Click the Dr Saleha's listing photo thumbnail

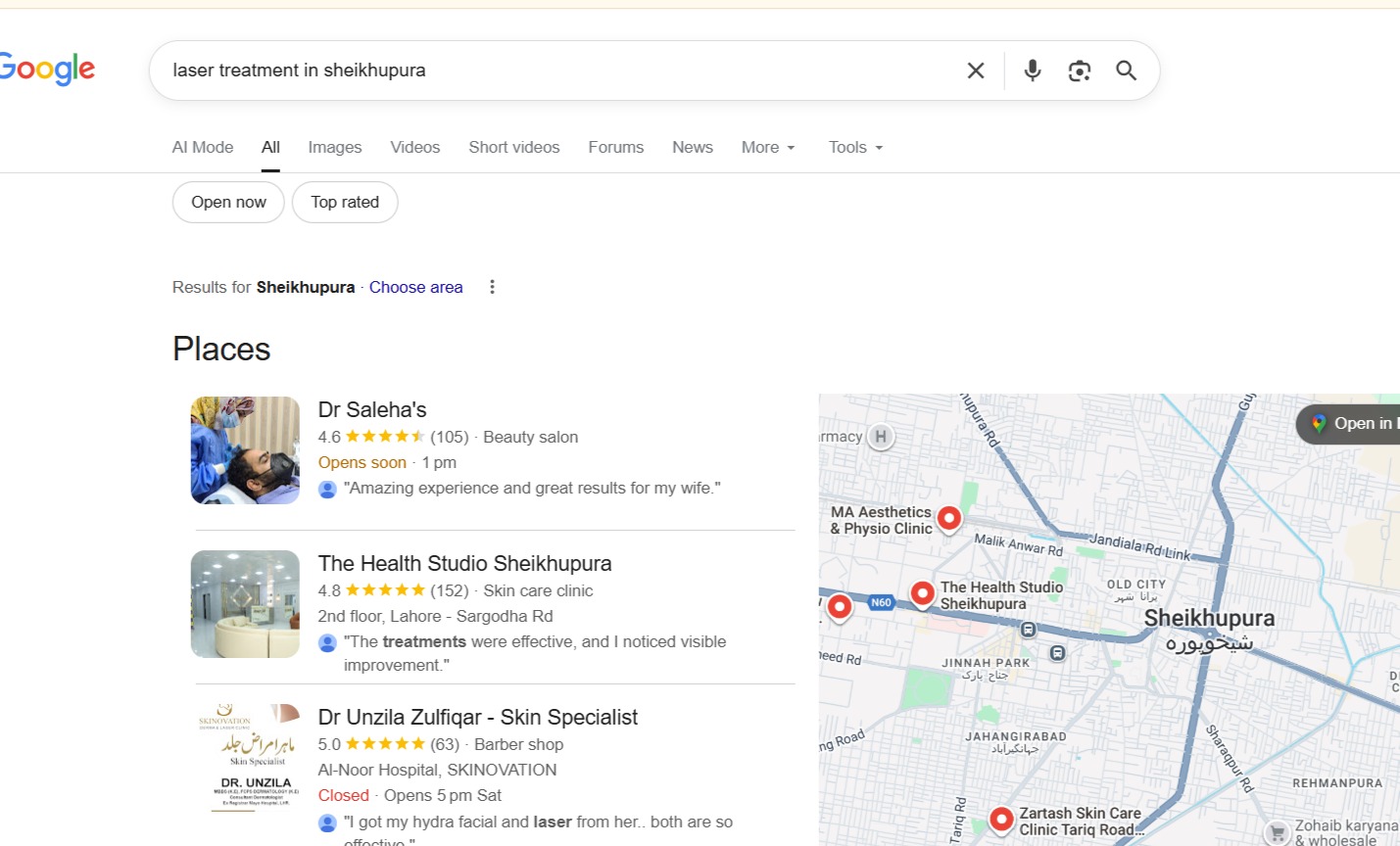245,450
